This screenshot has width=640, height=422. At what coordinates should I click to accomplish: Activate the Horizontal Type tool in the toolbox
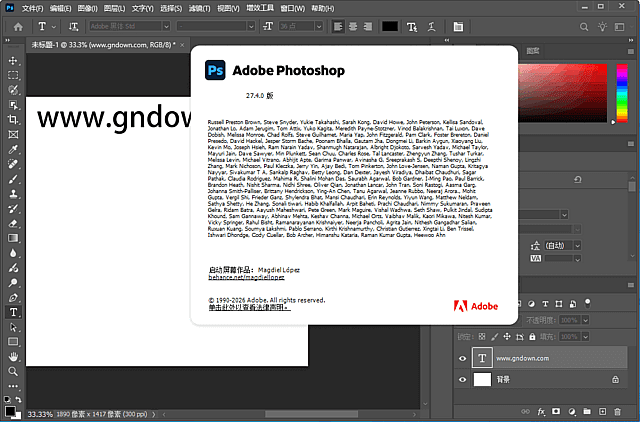click(x=14, y=311)
